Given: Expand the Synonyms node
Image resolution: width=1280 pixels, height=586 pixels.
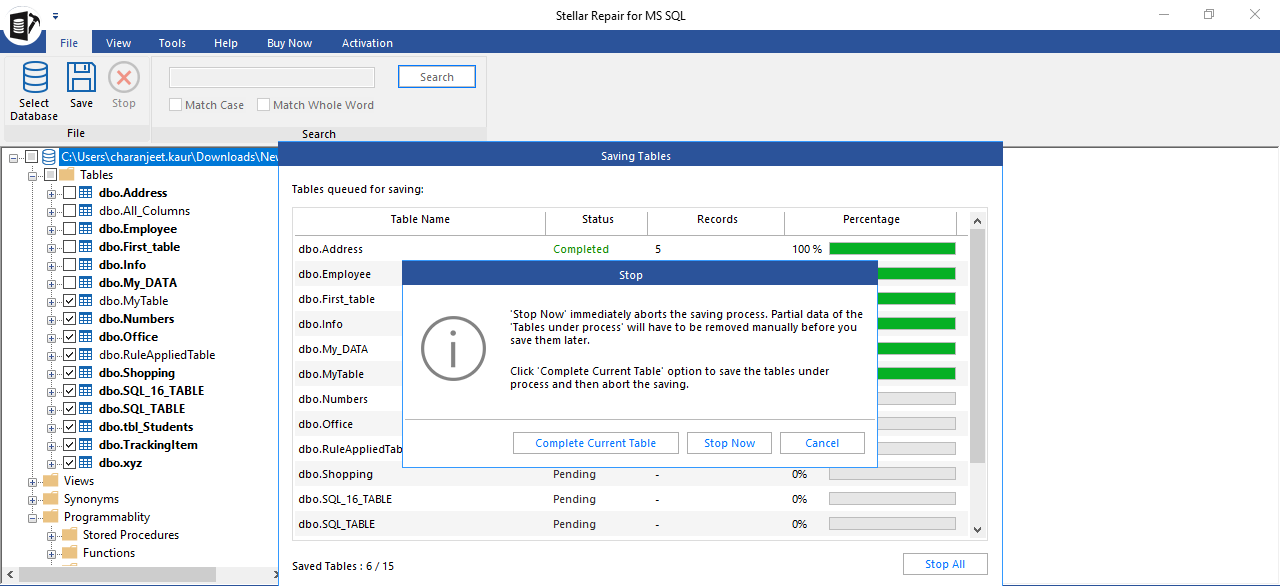Looking at the screenshot, I should pyautogui.click(x=32, y=499).
